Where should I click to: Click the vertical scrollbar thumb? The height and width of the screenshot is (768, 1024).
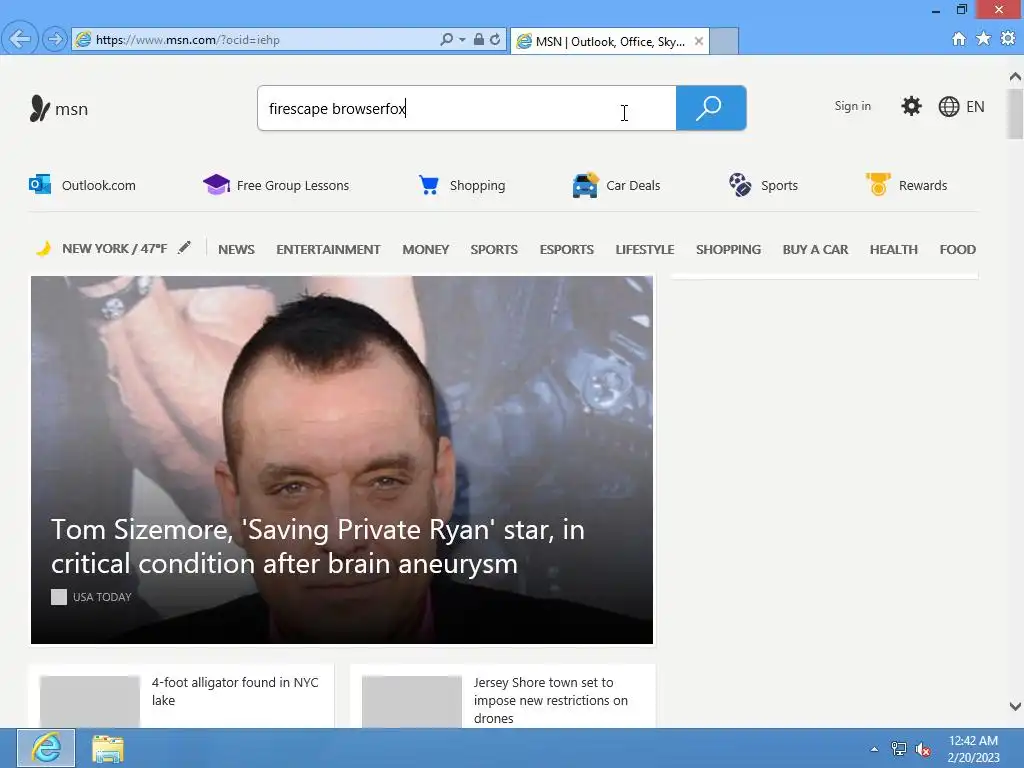[1015, 114]
